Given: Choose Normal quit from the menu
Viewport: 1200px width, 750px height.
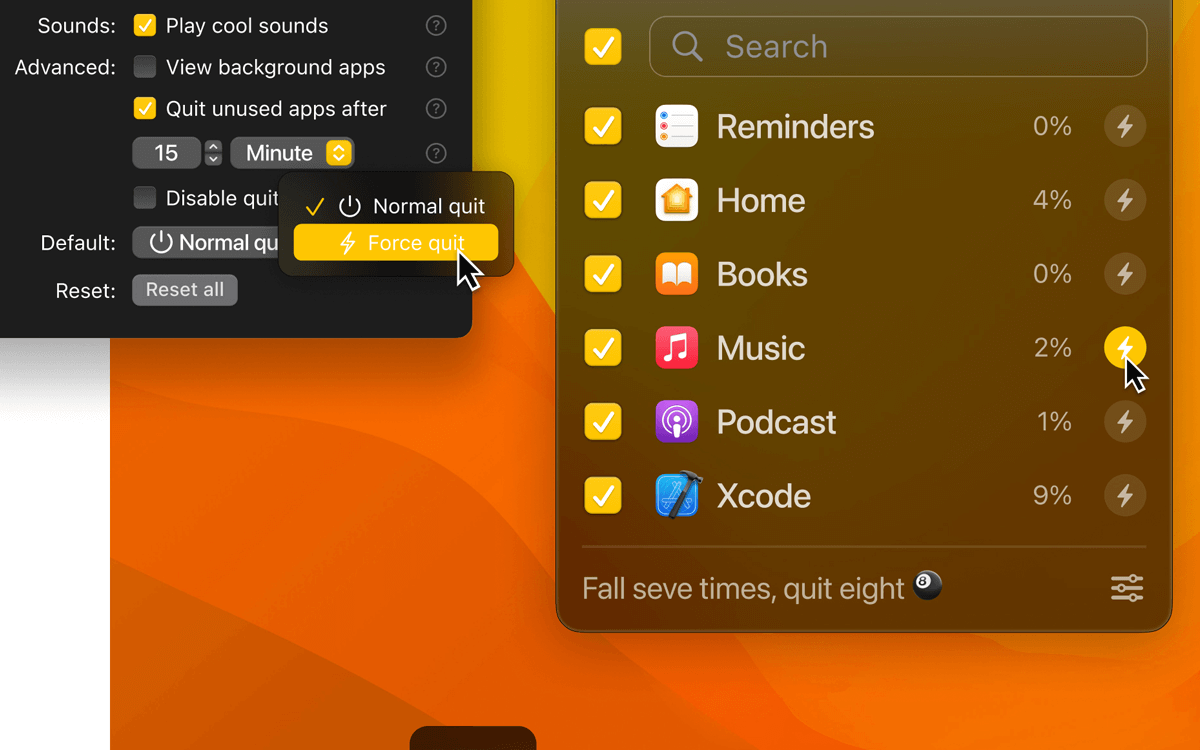Looking at the screenshot, I should pos(396,207).
